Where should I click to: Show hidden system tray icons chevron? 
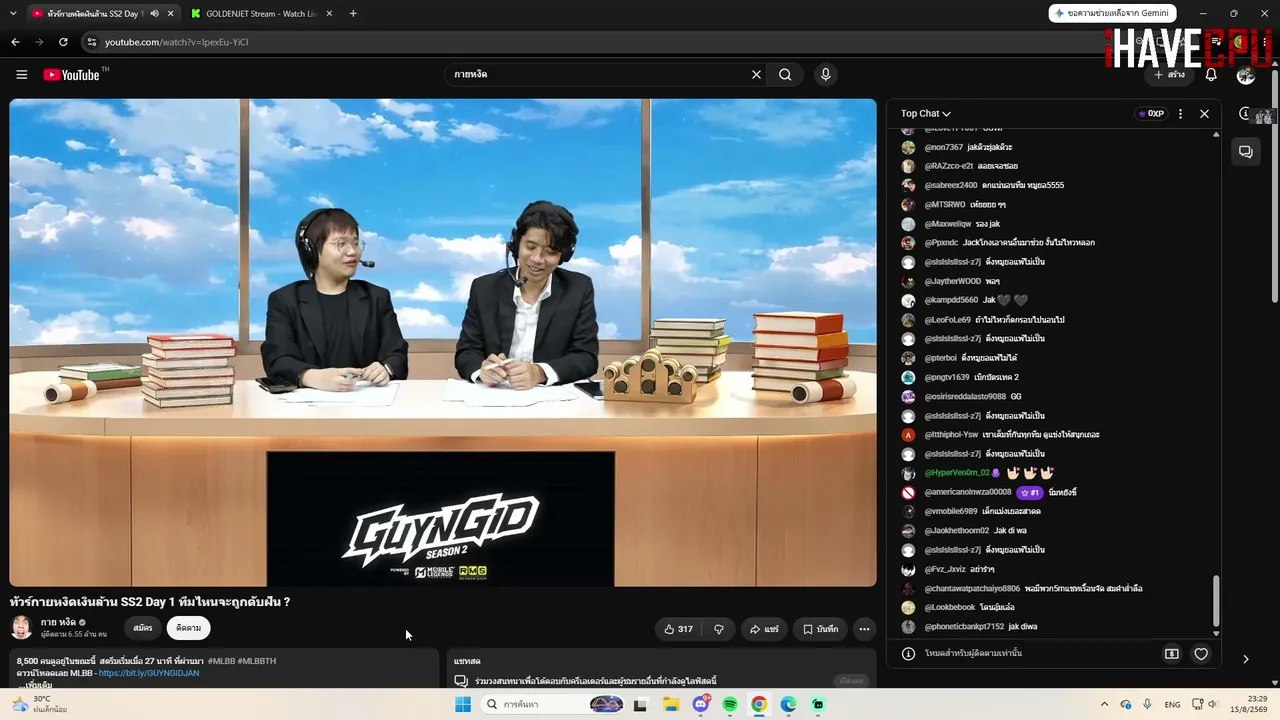(x=1104, y=705)
